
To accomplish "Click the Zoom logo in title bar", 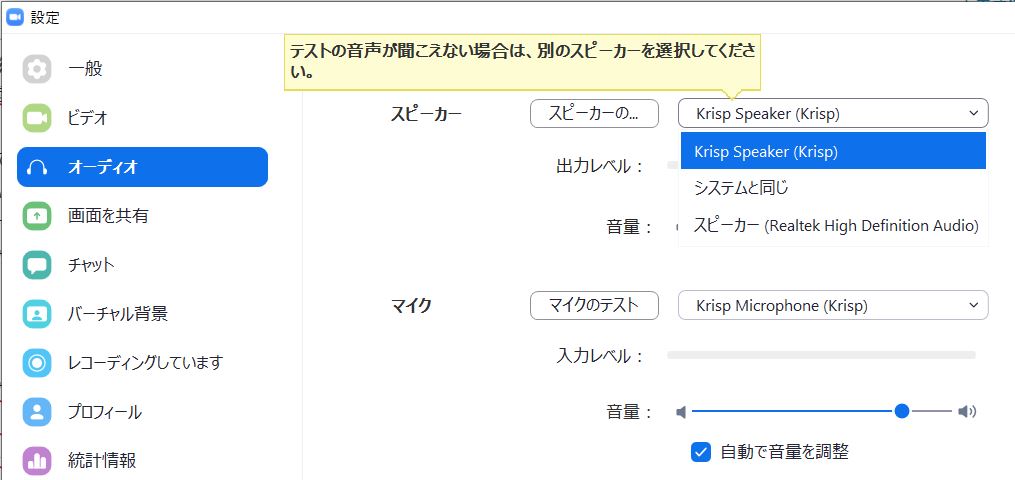I will point(15,17).
